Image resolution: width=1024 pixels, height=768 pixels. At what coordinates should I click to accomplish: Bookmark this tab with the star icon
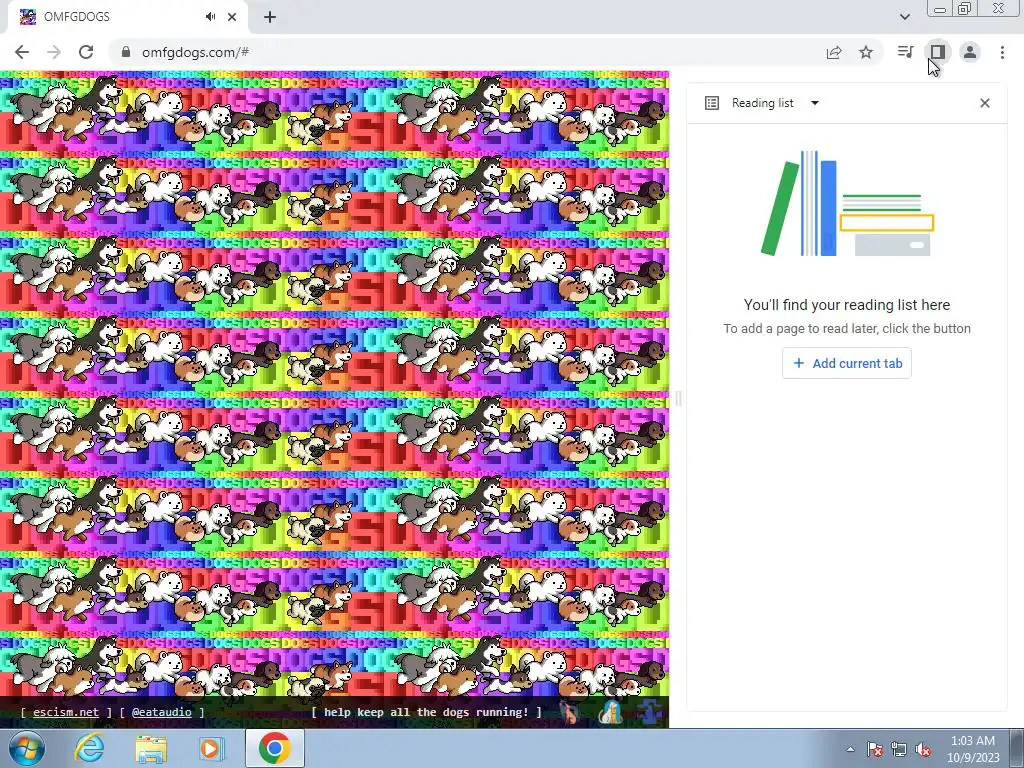click(866, 52)
